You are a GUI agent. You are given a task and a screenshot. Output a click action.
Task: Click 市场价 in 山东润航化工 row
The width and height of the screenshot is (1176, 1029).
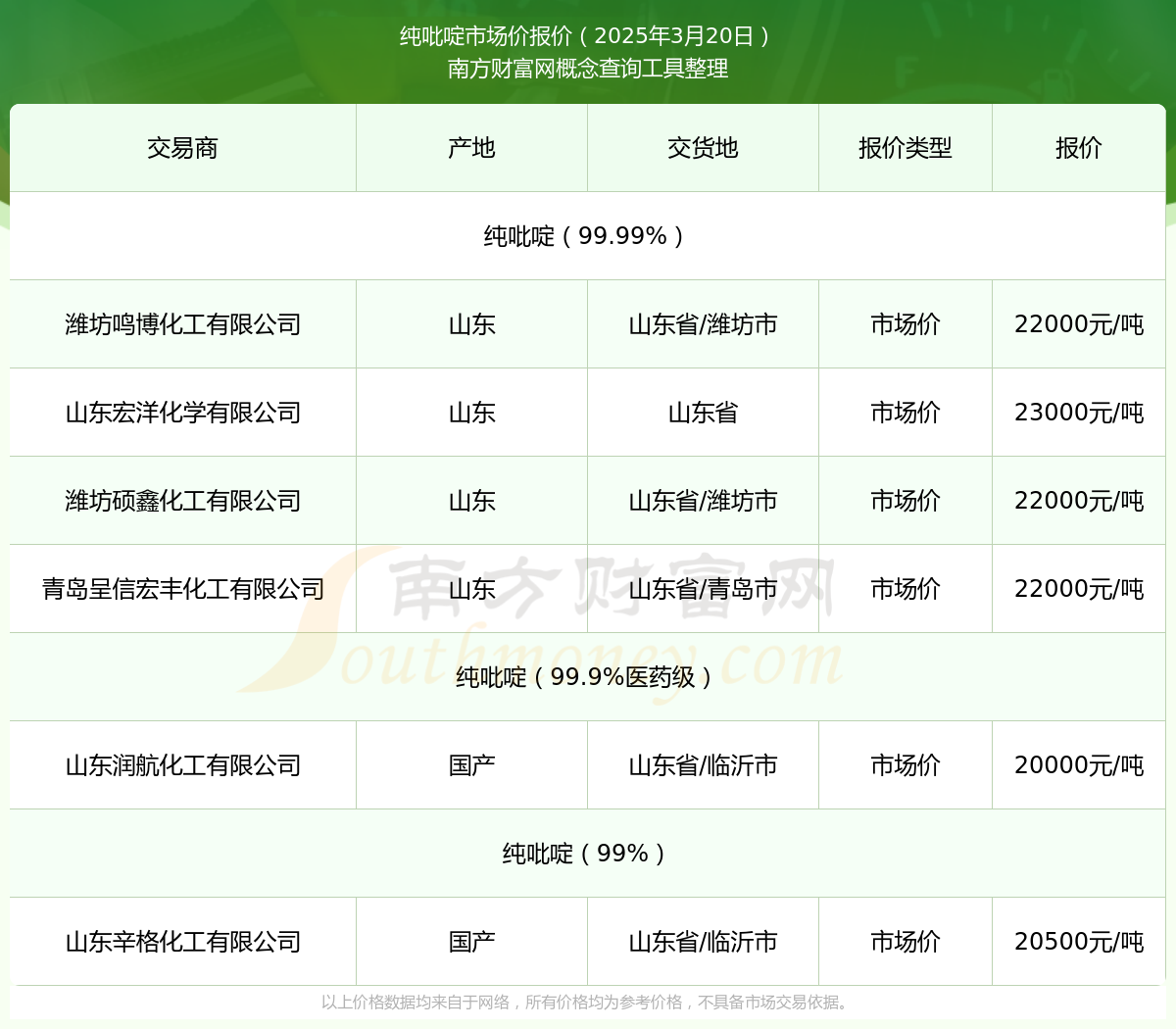coord(906,765)
